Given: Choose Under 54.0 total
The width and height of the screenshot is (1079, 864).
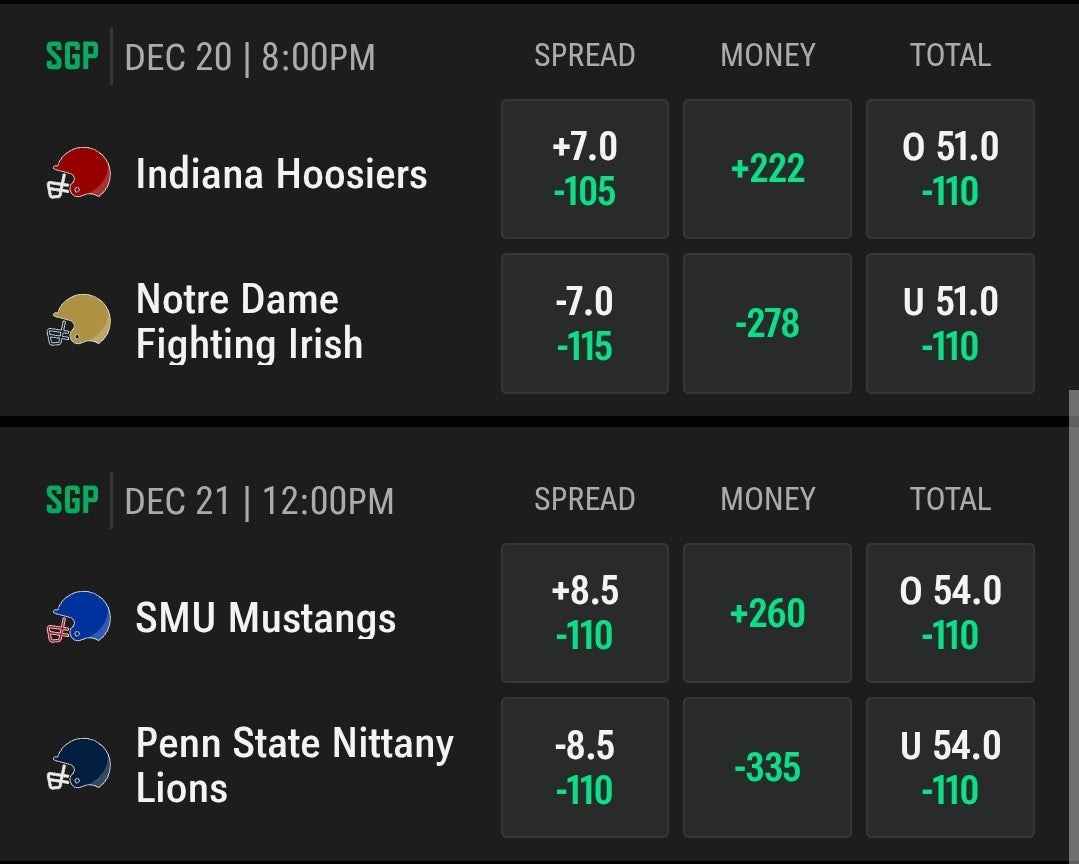Looking at the screenshot, I should pyautogui.click(x=950, y=768).
